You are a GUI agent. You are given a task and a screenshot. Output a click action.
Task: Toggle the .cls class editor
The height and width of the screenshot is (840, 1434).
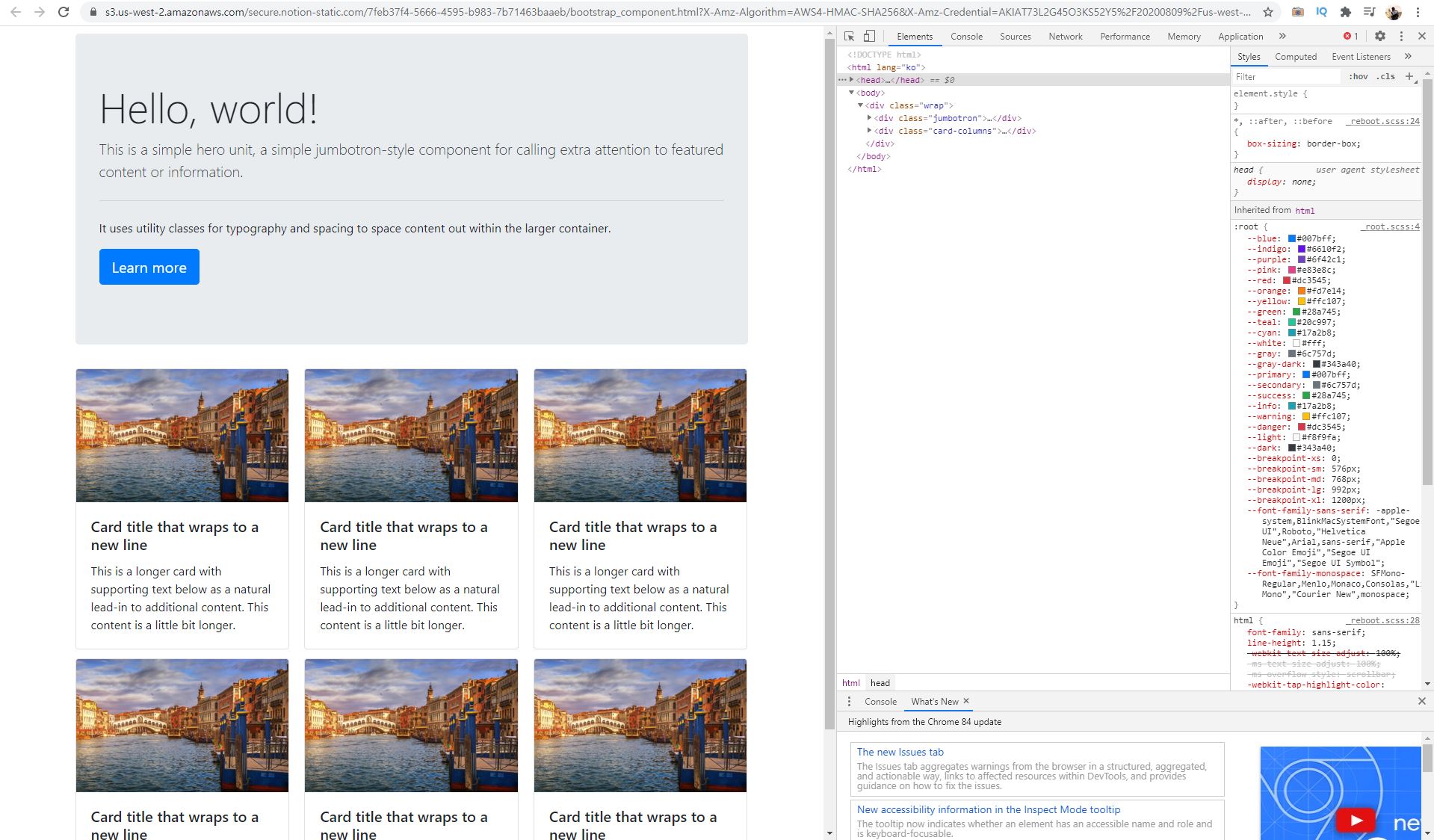tap(1386, 76)
